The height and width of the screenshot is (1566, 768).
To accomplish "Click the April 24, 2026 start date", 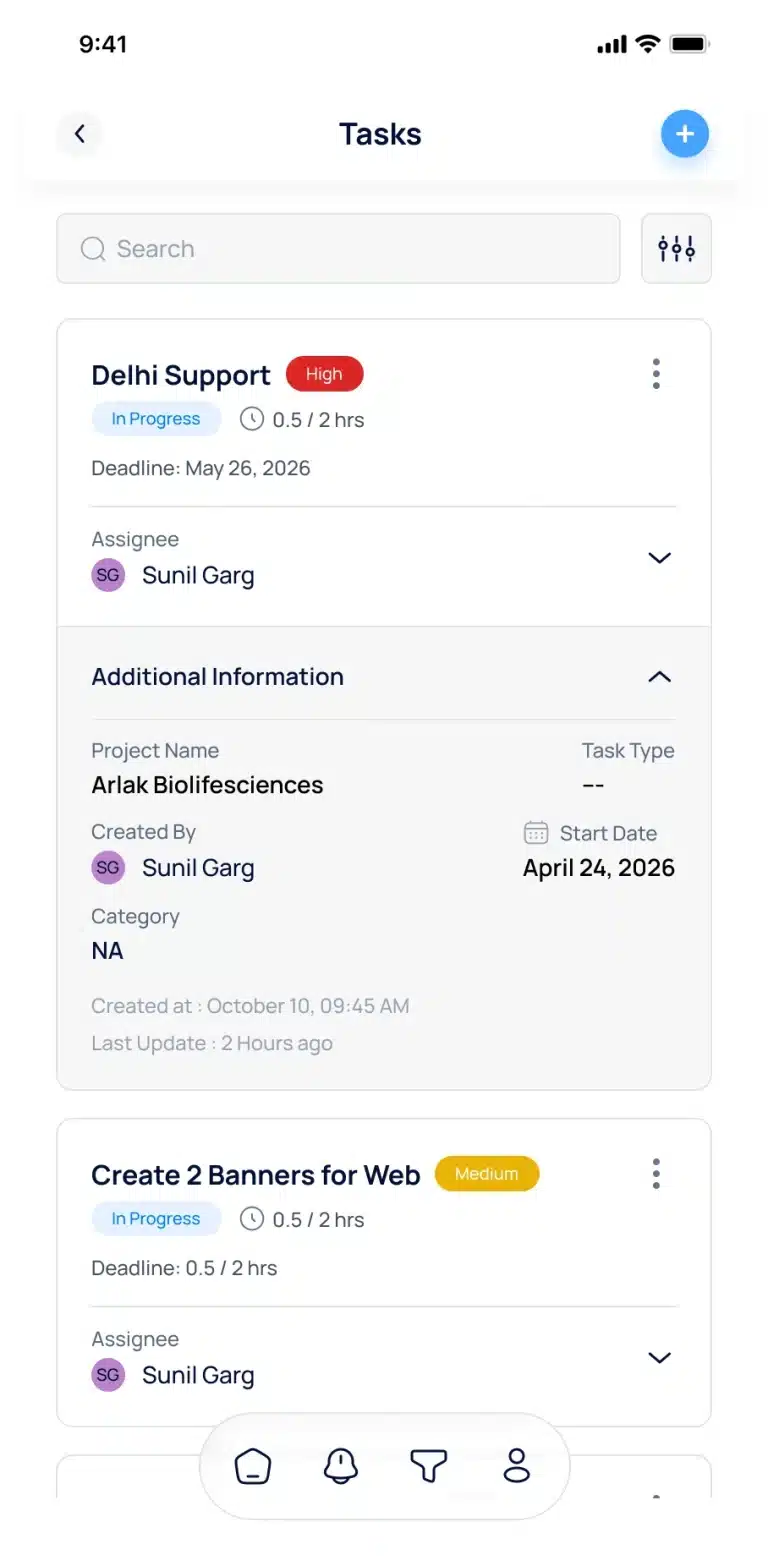I will pos(599,867).
